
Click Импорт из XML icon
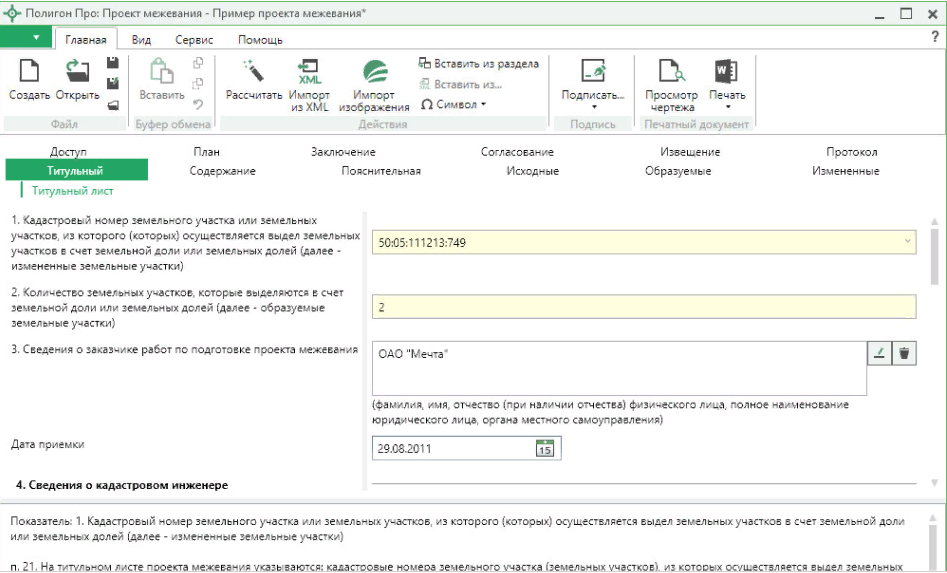click(x=309, y=72)
